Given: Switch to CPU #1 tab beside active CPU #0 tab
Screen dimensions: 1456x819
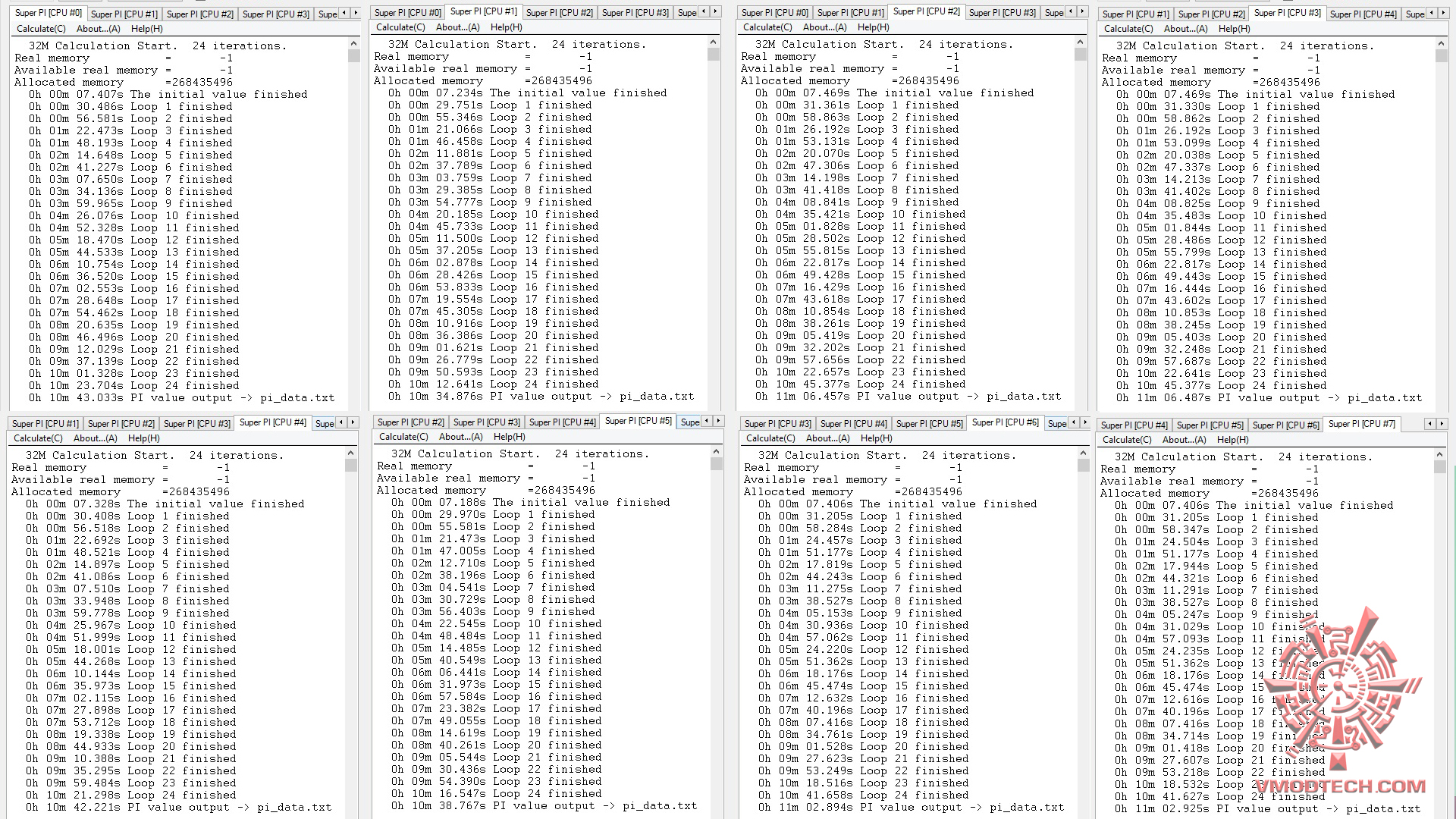Looking at the screenshot, I should pos(124,14).
